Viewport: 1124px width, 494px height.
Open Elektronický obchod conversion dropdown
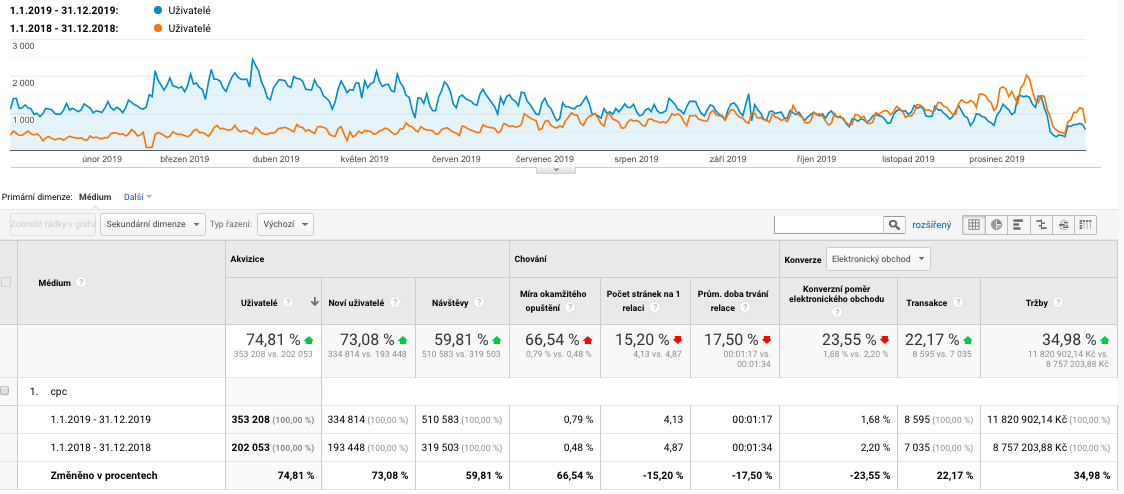[x=878, y=259]
